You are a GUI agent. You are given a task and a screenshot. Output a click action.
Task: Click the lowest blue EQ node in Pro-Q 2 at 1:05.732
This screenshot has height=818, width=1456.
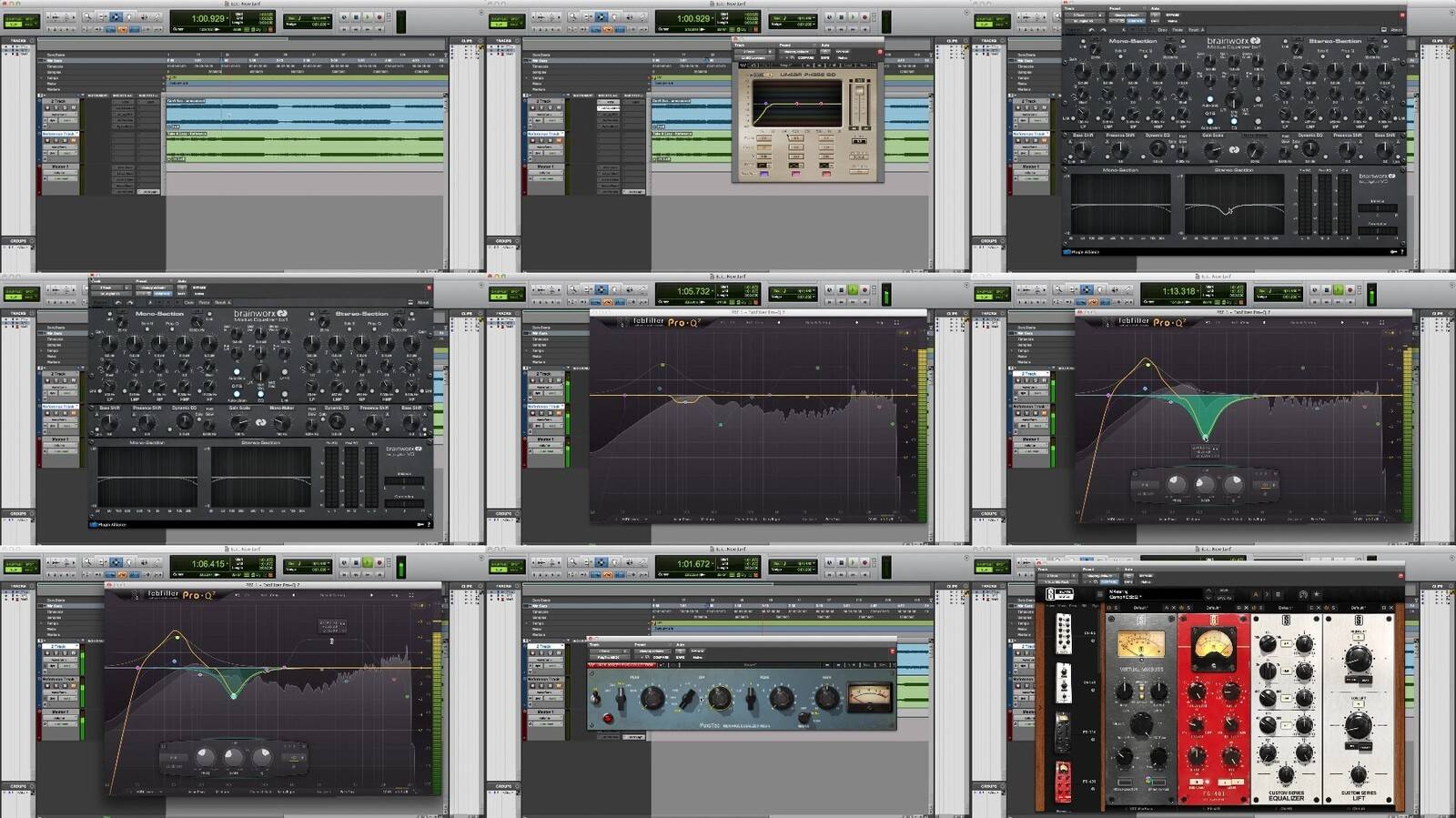(x=721, y=424)
